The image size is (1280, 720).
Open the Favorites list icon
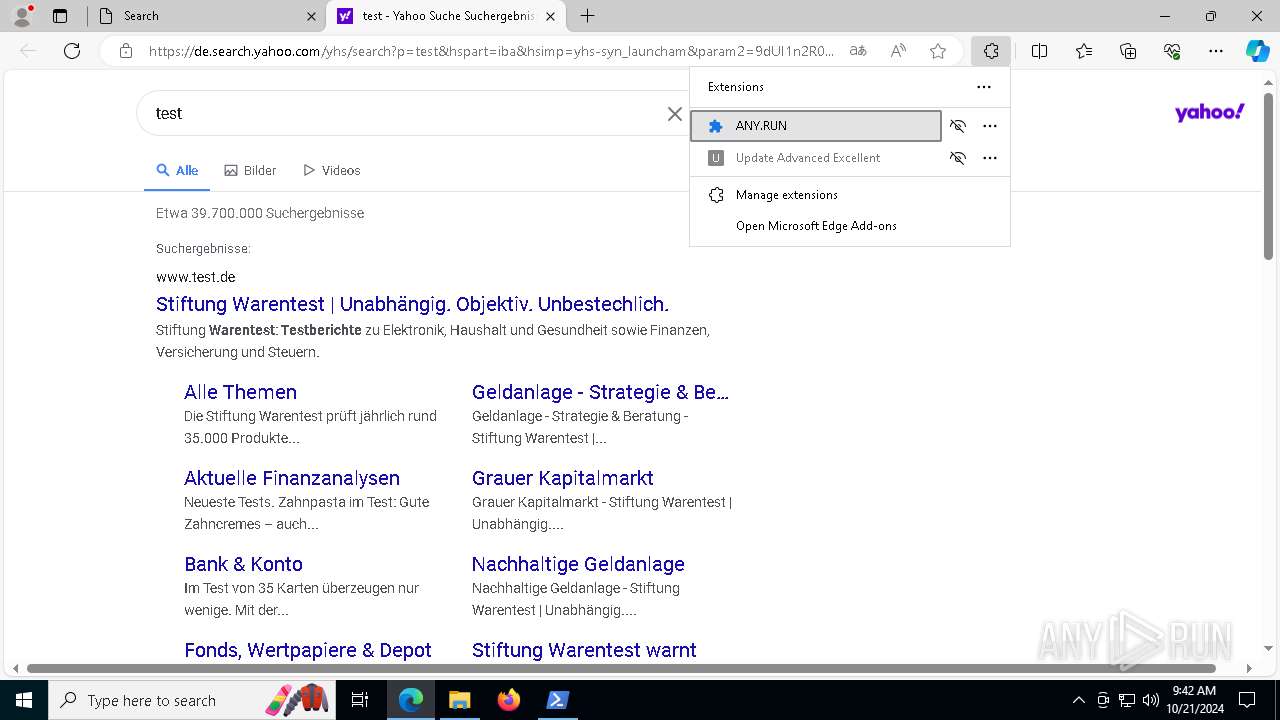coord(1084,51)
